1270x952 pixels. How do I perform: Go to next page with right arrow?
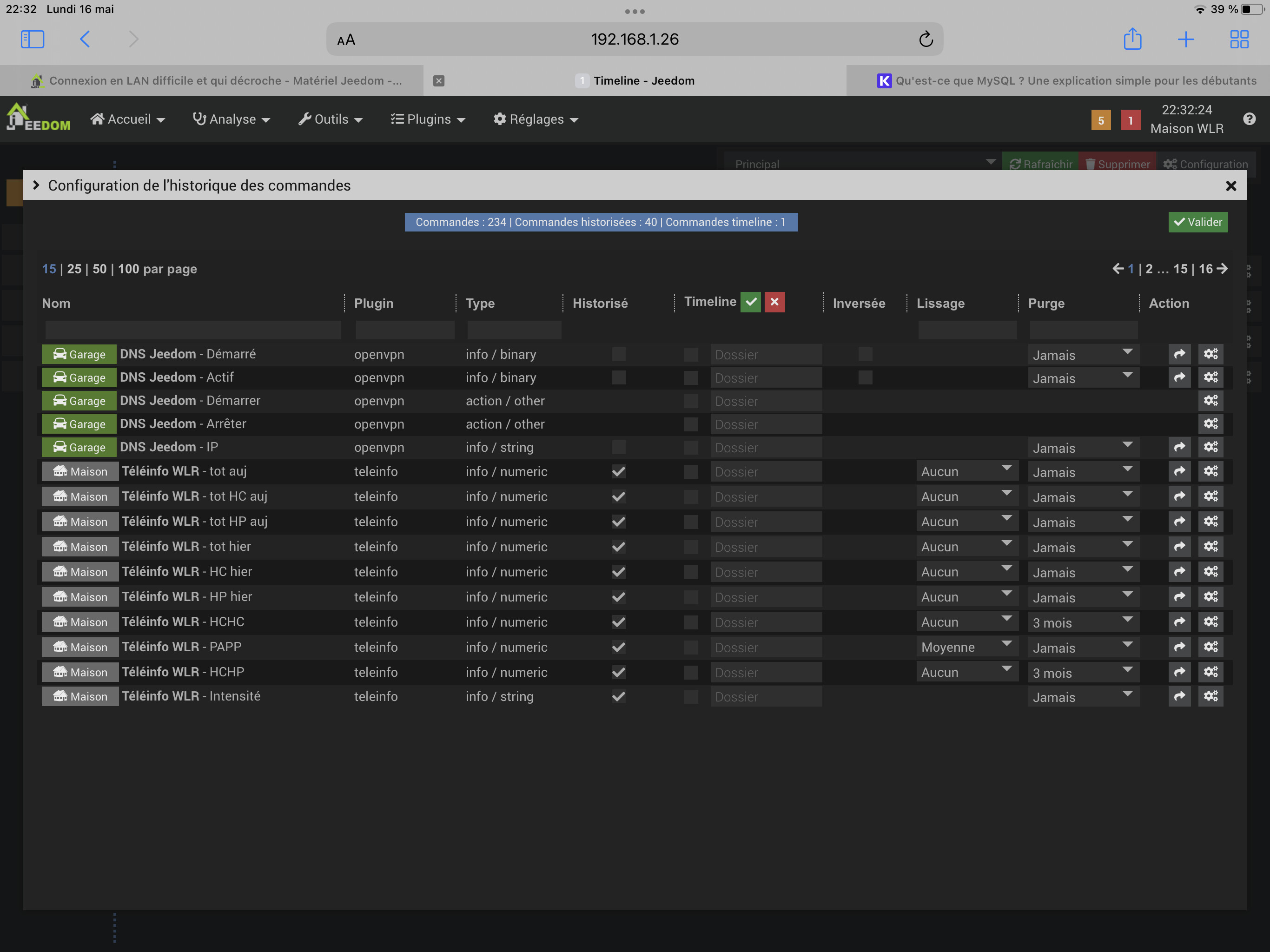click(1222, 269)
